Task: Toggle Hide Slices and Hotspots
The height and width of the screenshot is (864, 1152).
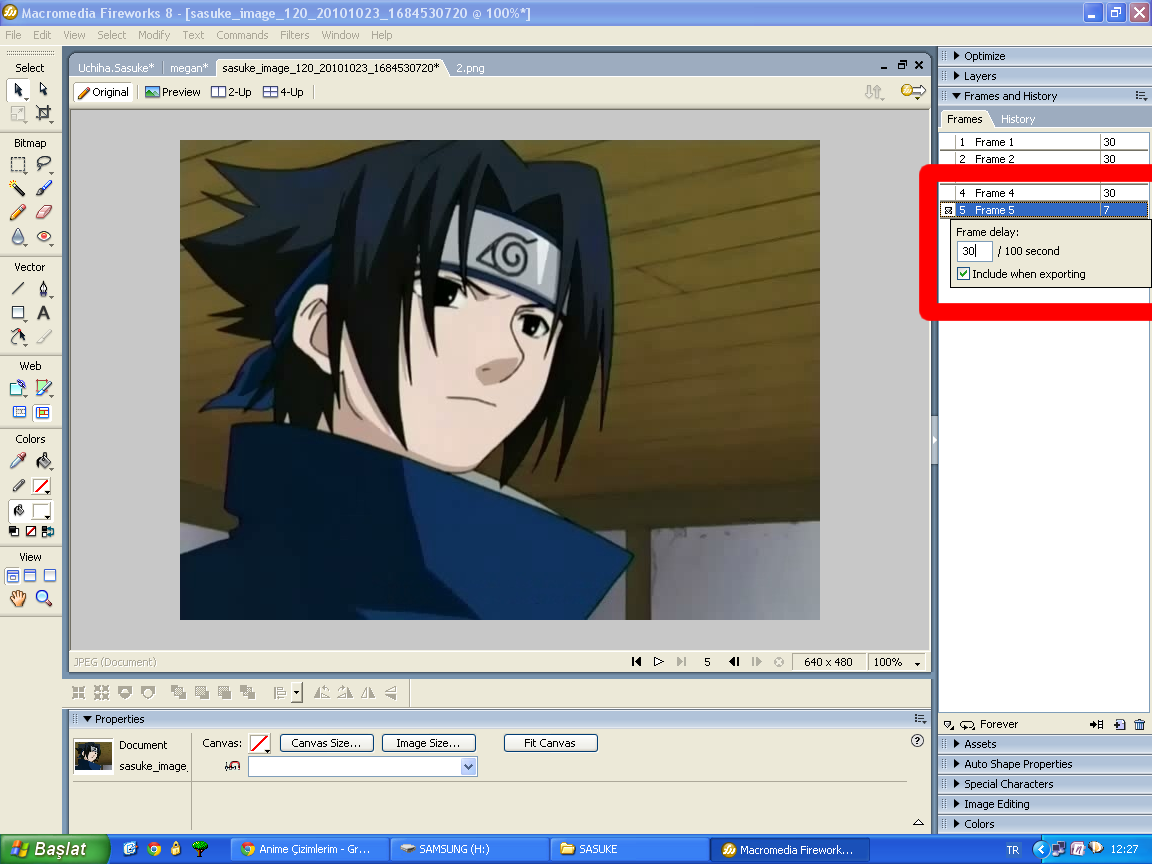Action: (19, 412)
